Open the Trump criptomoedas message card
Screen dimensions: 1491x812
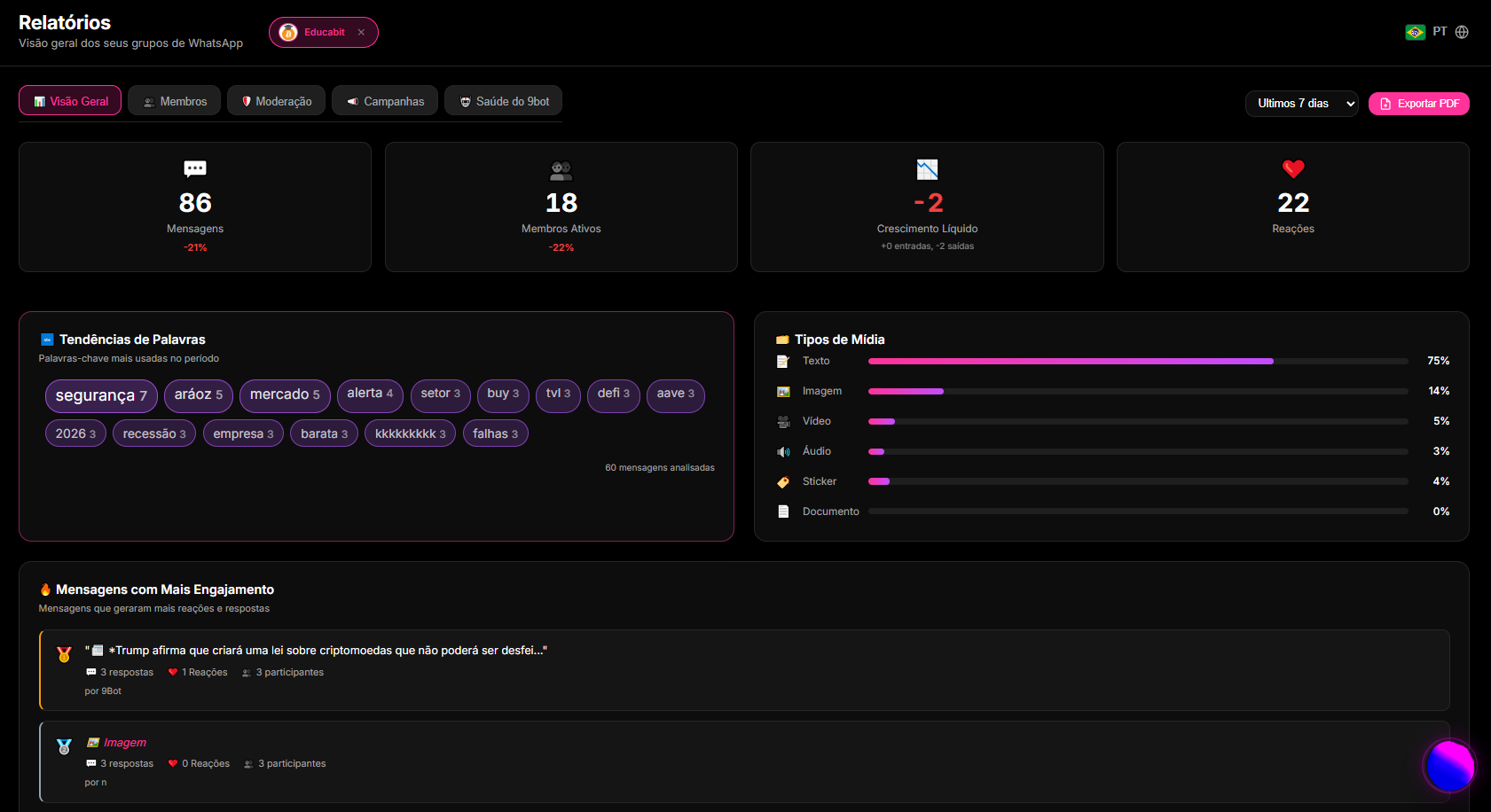pos(744,670)
